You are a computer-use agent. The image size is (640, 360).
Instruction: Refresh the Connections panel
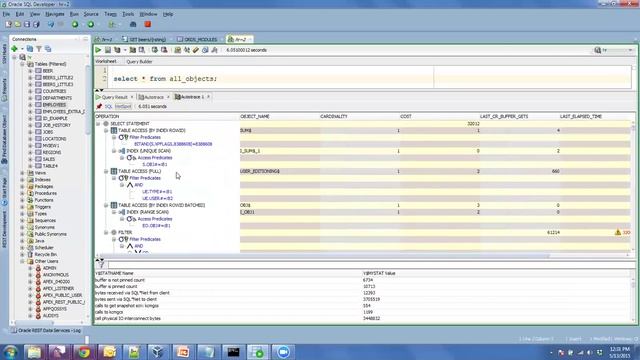pyautogui.click(x=30, y=49)
